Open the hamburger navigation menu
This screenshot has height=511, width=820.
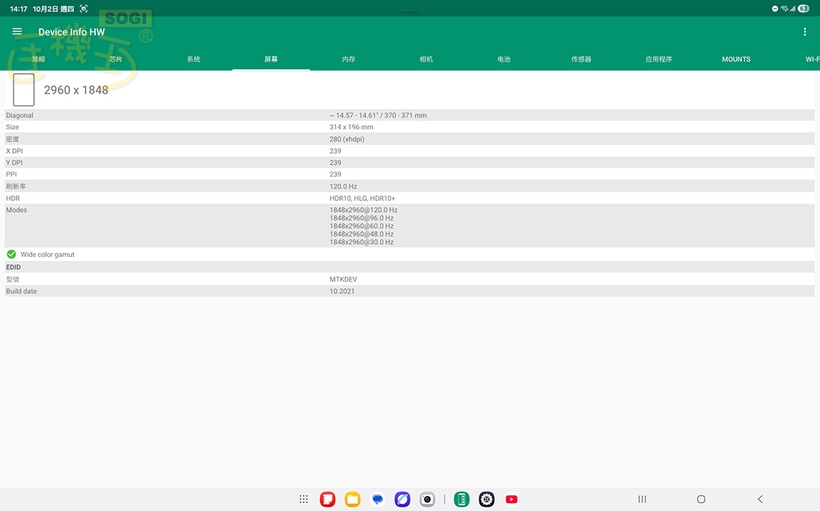click(17, 32)
